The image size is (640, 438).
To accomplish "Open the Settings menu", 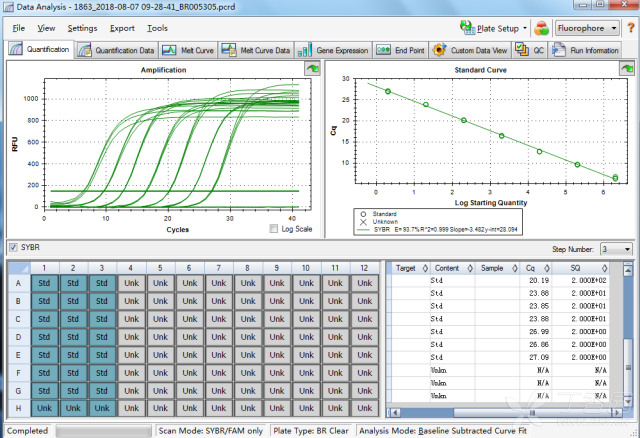I will [82, 28].
